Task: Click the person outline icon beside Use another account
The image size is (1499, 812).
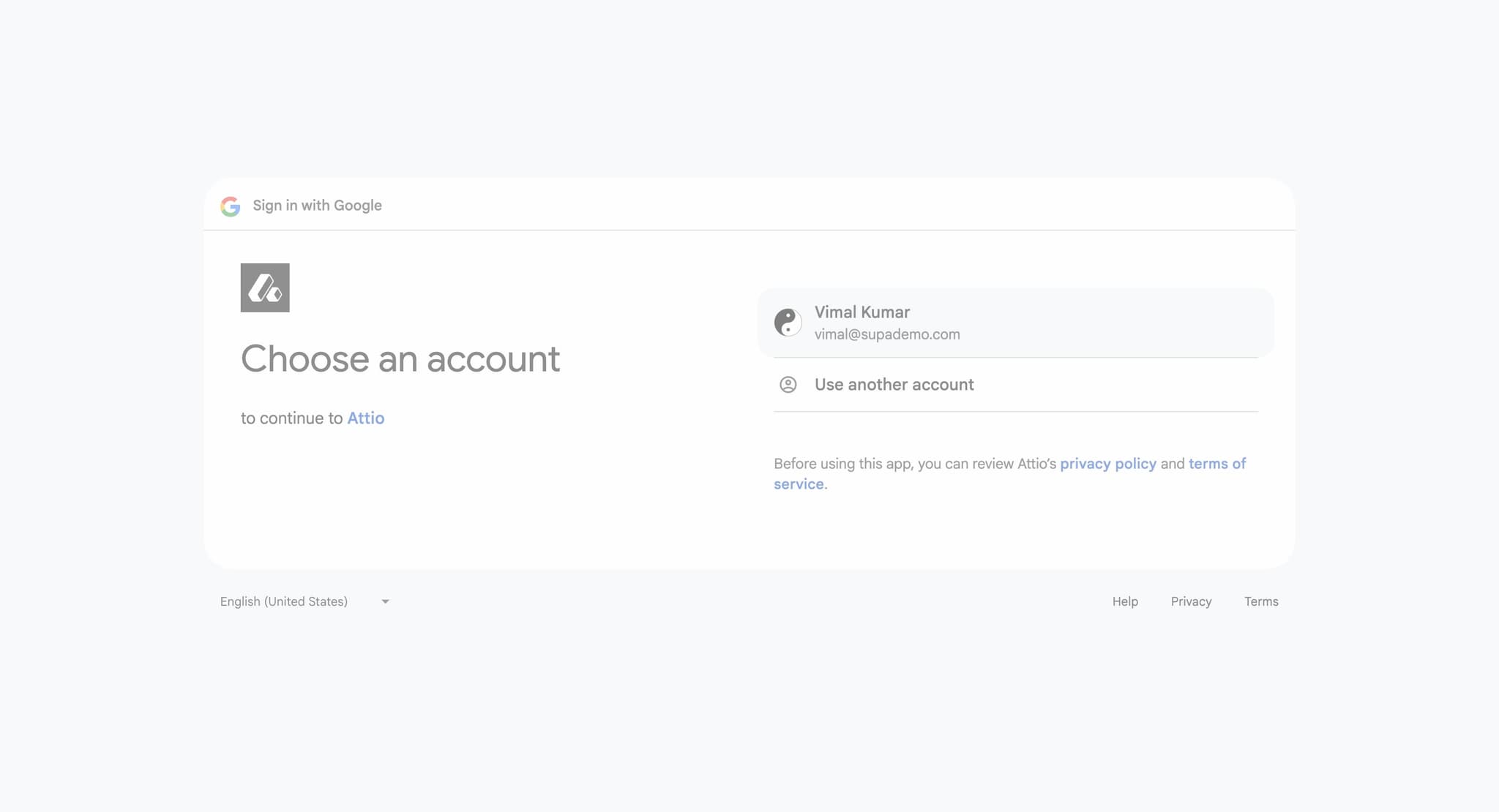Action: [x=788, y=384]
